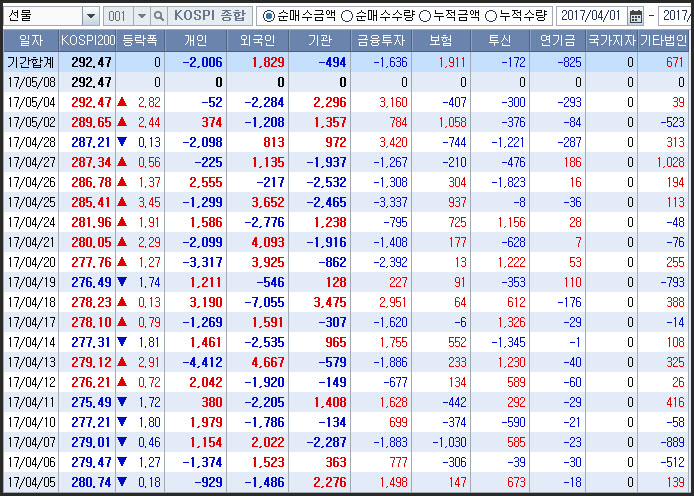Click the 등락폭 column header
The height and width of the screenshot is (496, 694).
(x=140, y=41)
